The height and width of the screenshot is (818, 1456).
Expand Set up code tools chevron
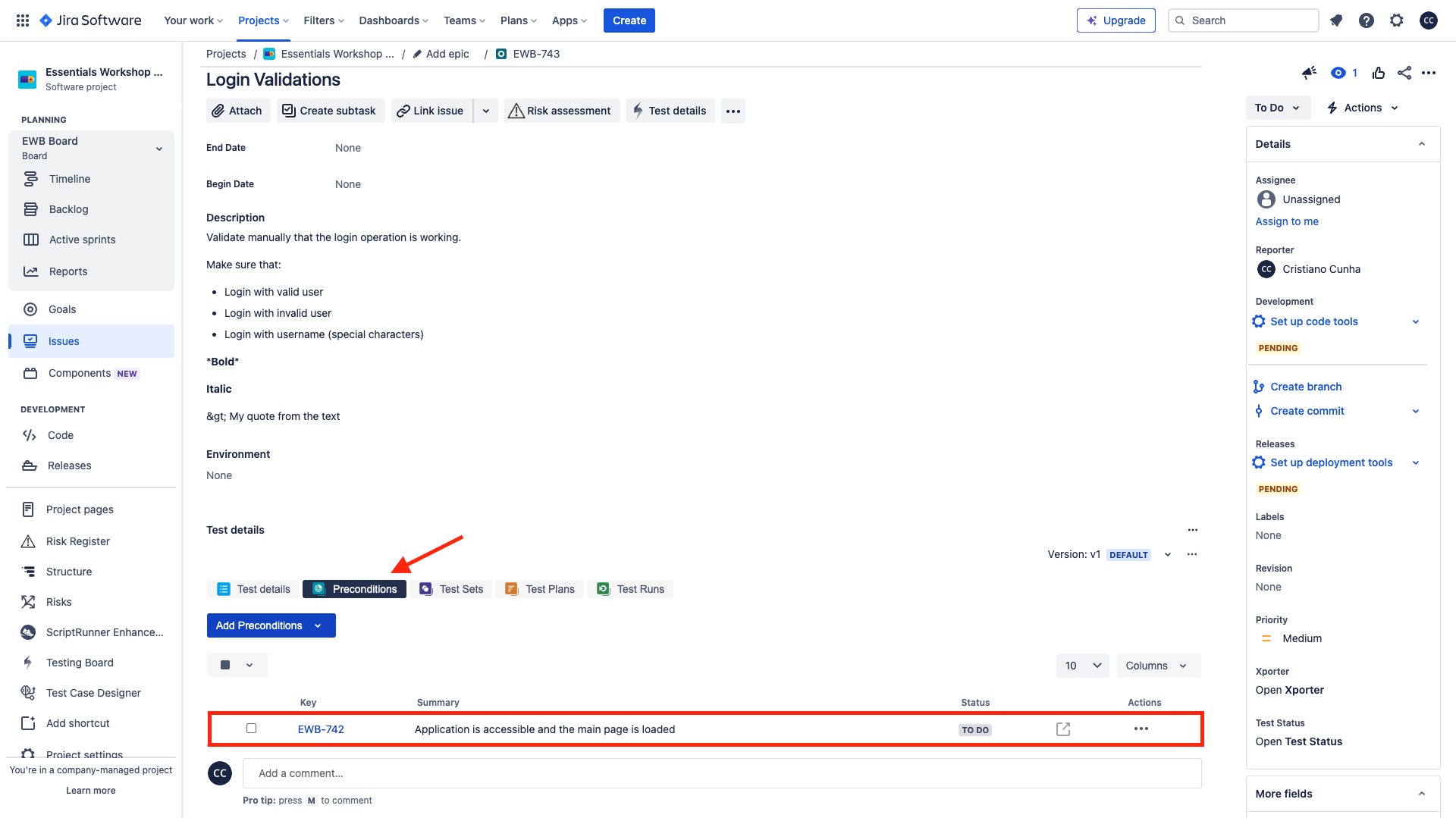(1416, 321)
